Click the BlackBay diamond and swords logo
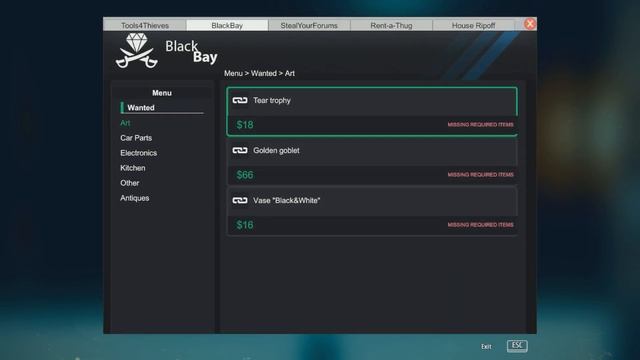 pos(136,51)
